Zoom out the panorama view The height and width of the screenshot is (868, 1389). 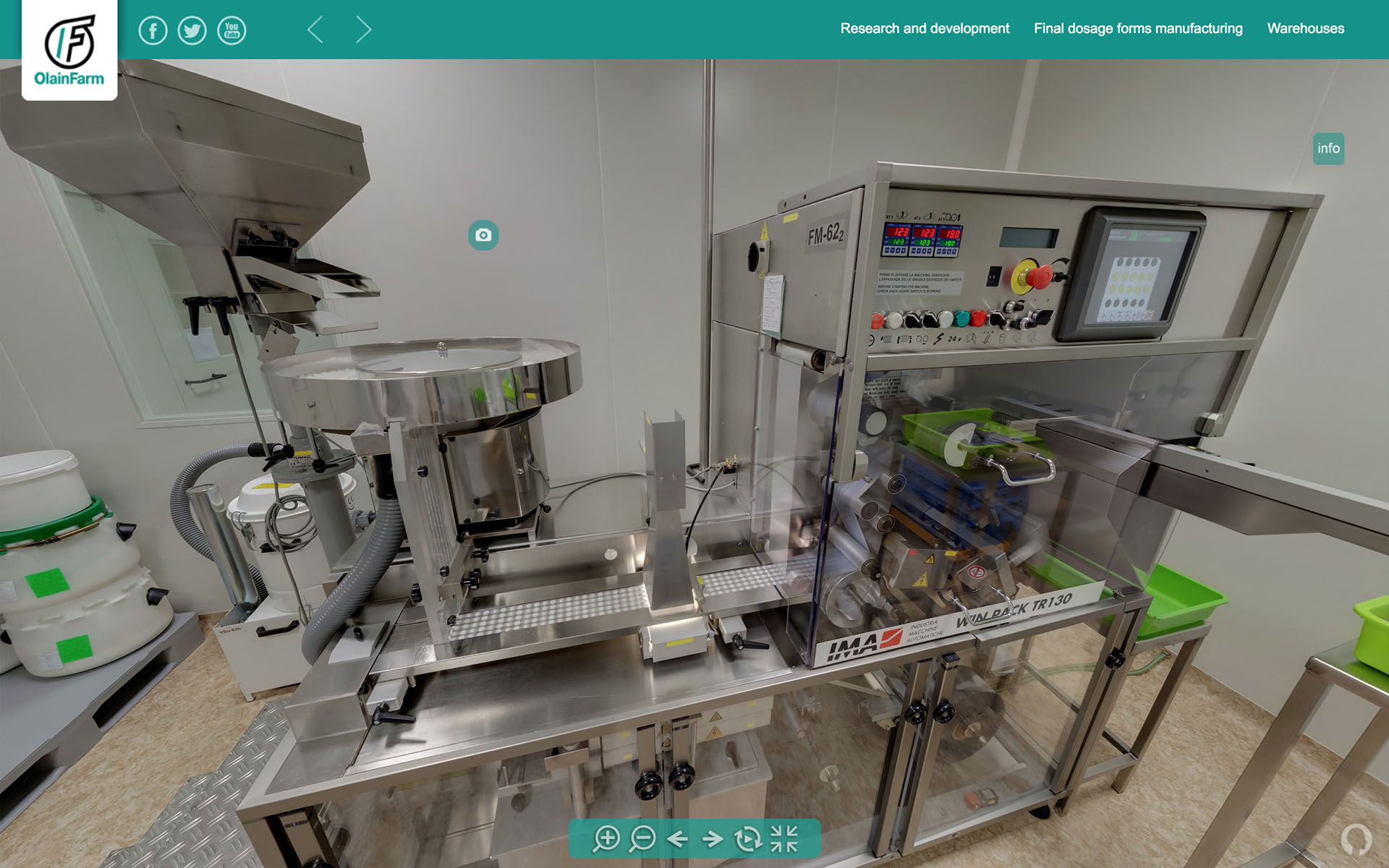click(x=642, y=838)
